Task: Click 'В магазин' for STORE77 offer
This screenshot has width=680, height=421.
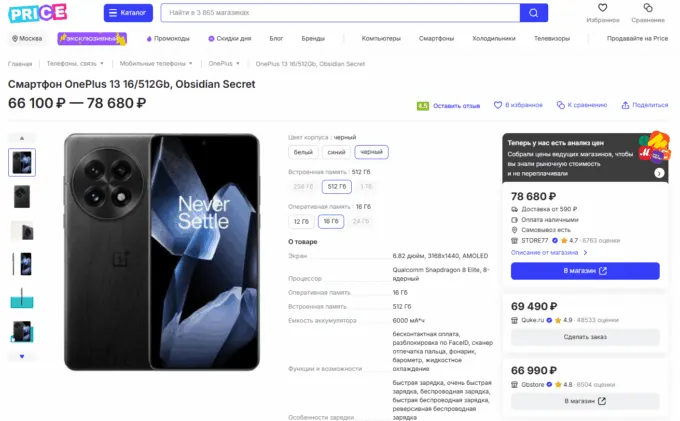Action: [584, 270]
